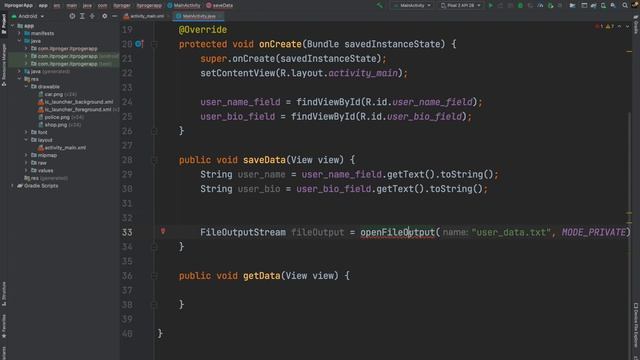Expand the manifests folder
Image resolution: width=640 pixels, height=360 pixels.
[20, 33]
